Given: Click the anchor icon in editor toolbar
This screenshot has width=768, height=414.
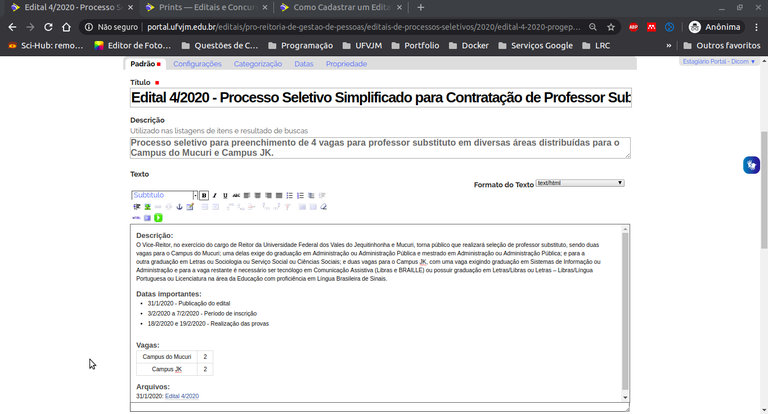Looking at the screenshot, I should point(179,207).
